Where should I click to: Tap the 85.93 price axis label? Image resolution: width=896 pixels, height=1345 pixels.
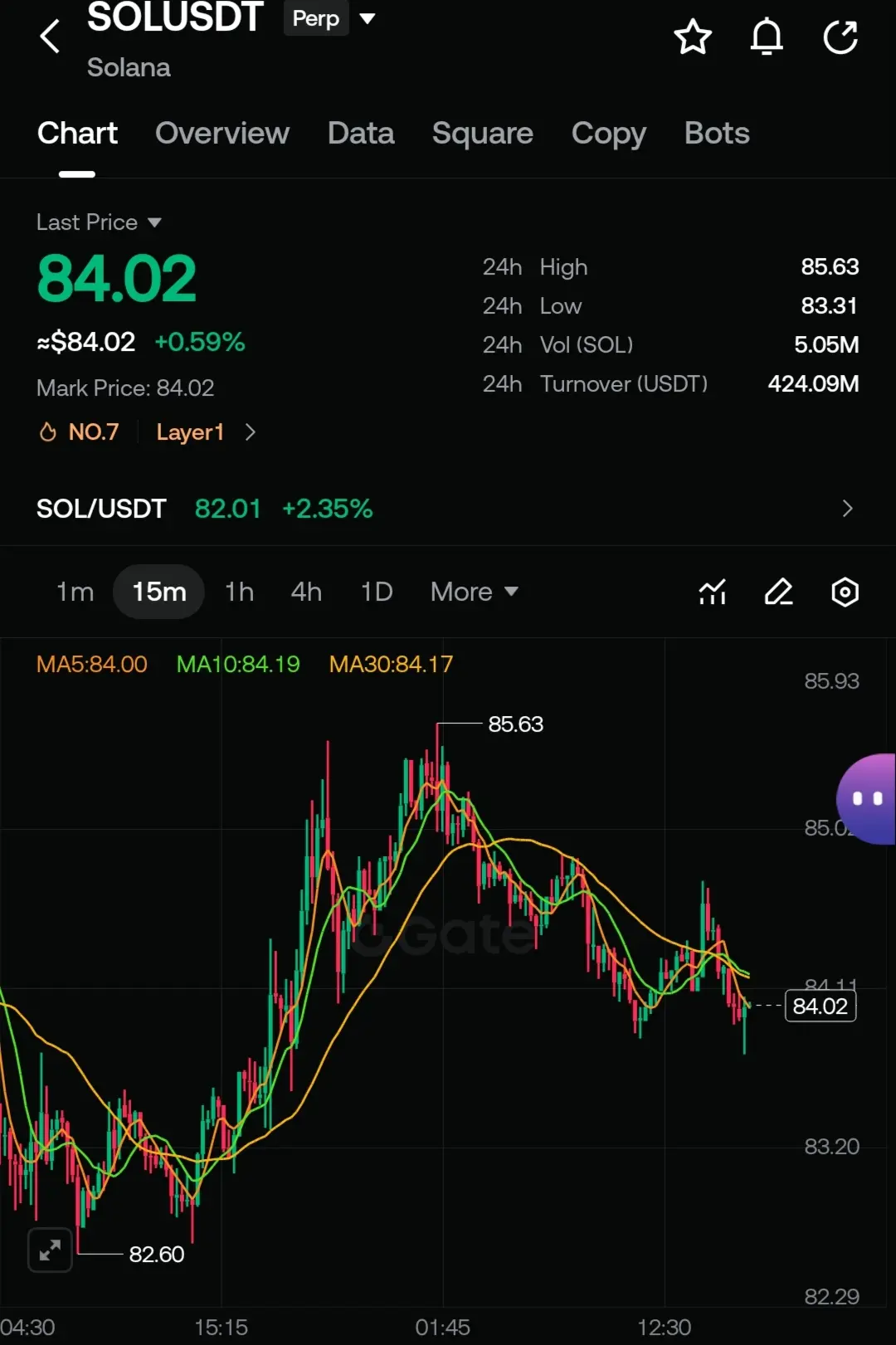click(x=831, y=681)
